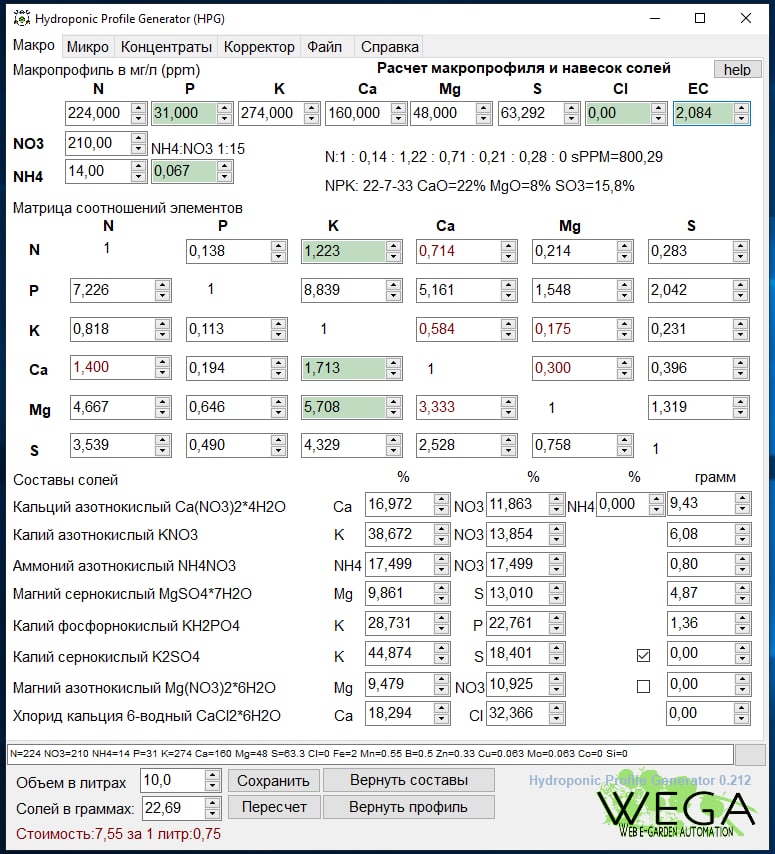Screen dimensions: 775x854
Task: Toggle the Калий сернокислый K2SO4 checkbox
Action: [x=643, y=655]
